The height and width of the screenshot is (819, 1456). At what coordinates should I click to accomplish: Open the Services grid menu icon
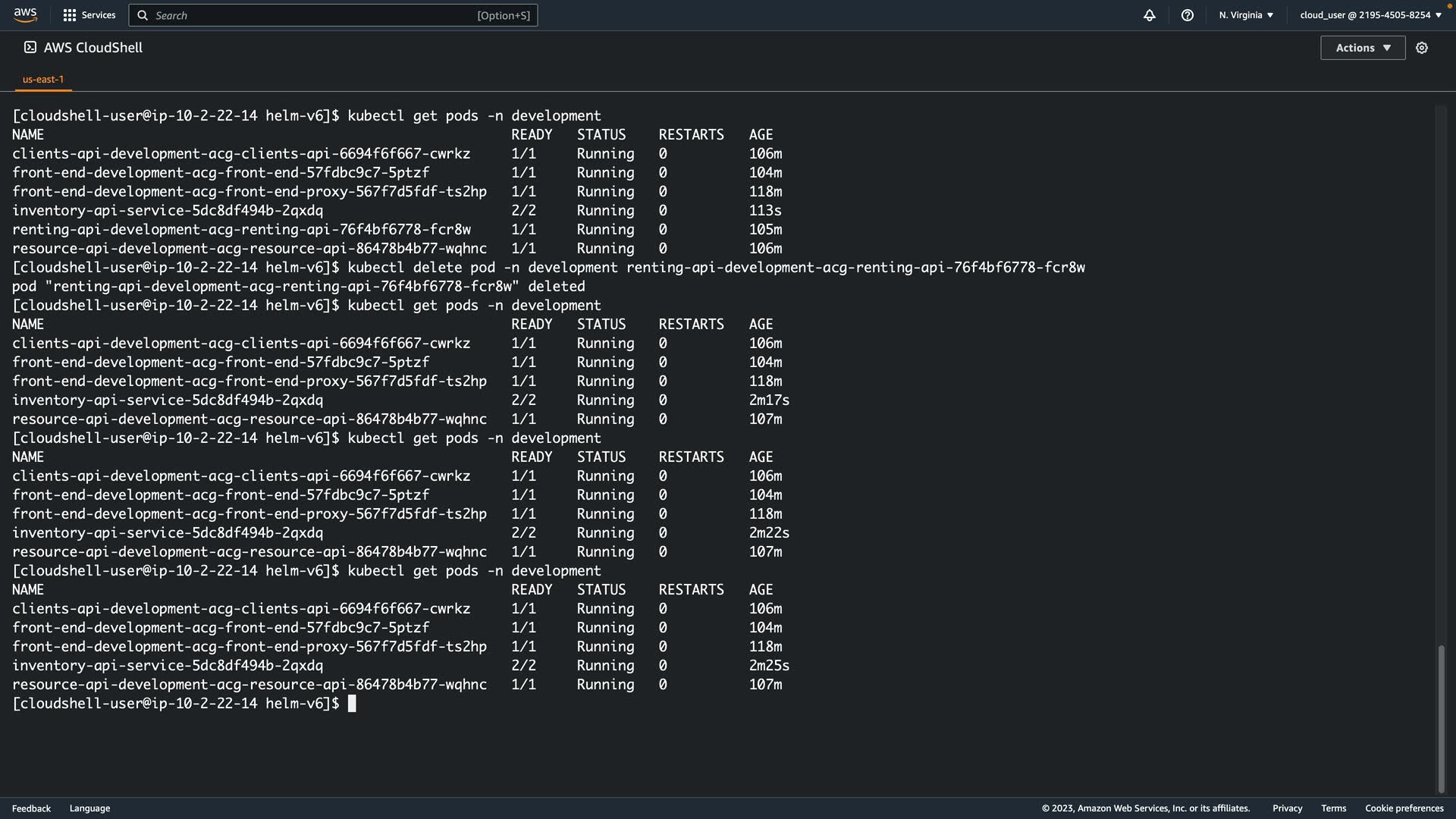[70, 15]
